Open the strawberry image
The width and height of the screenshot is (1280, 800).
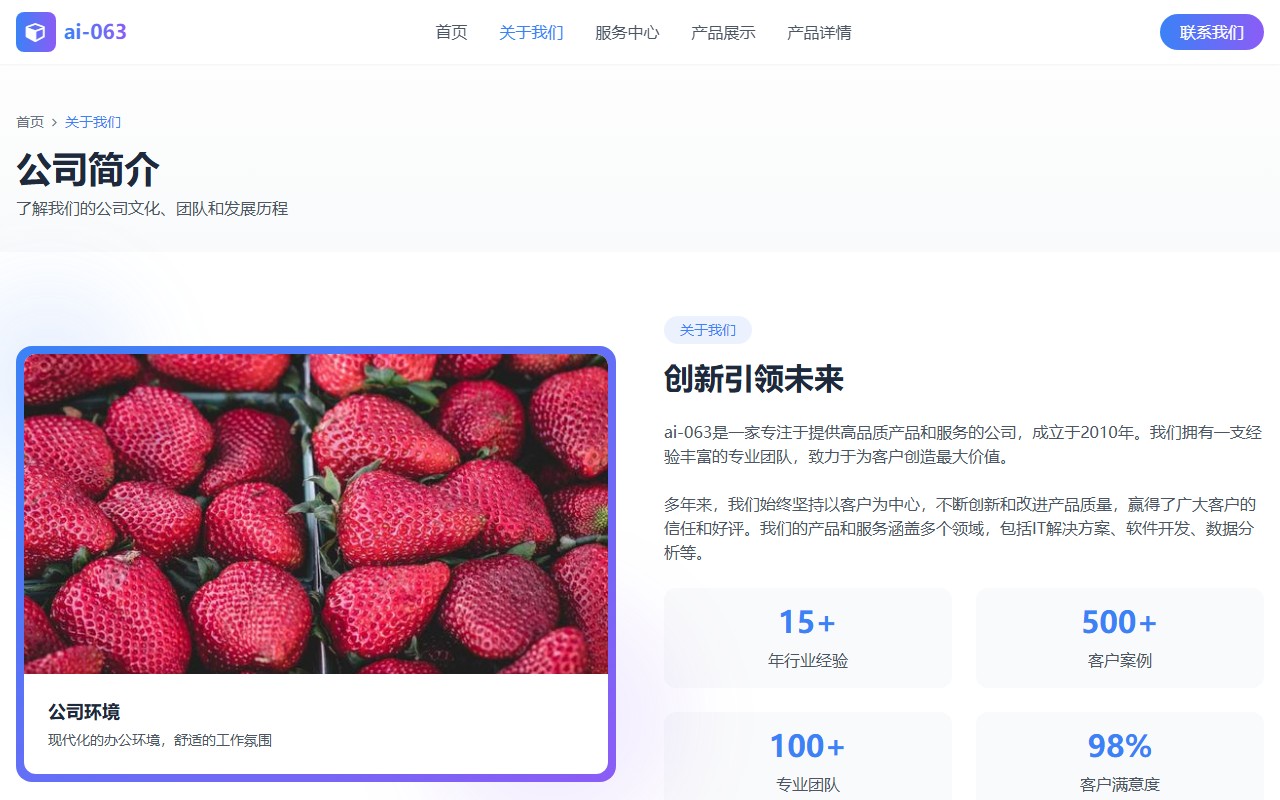click(x=316, y=513)
